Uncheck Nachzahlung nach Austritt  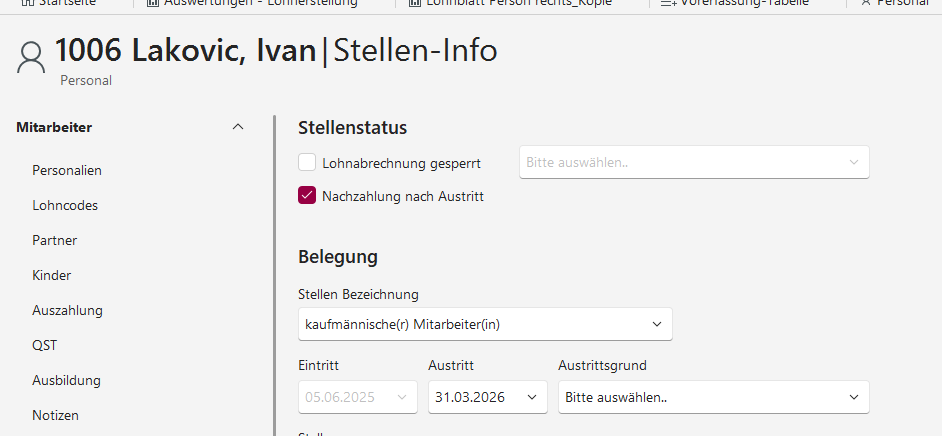click(307, 196)
